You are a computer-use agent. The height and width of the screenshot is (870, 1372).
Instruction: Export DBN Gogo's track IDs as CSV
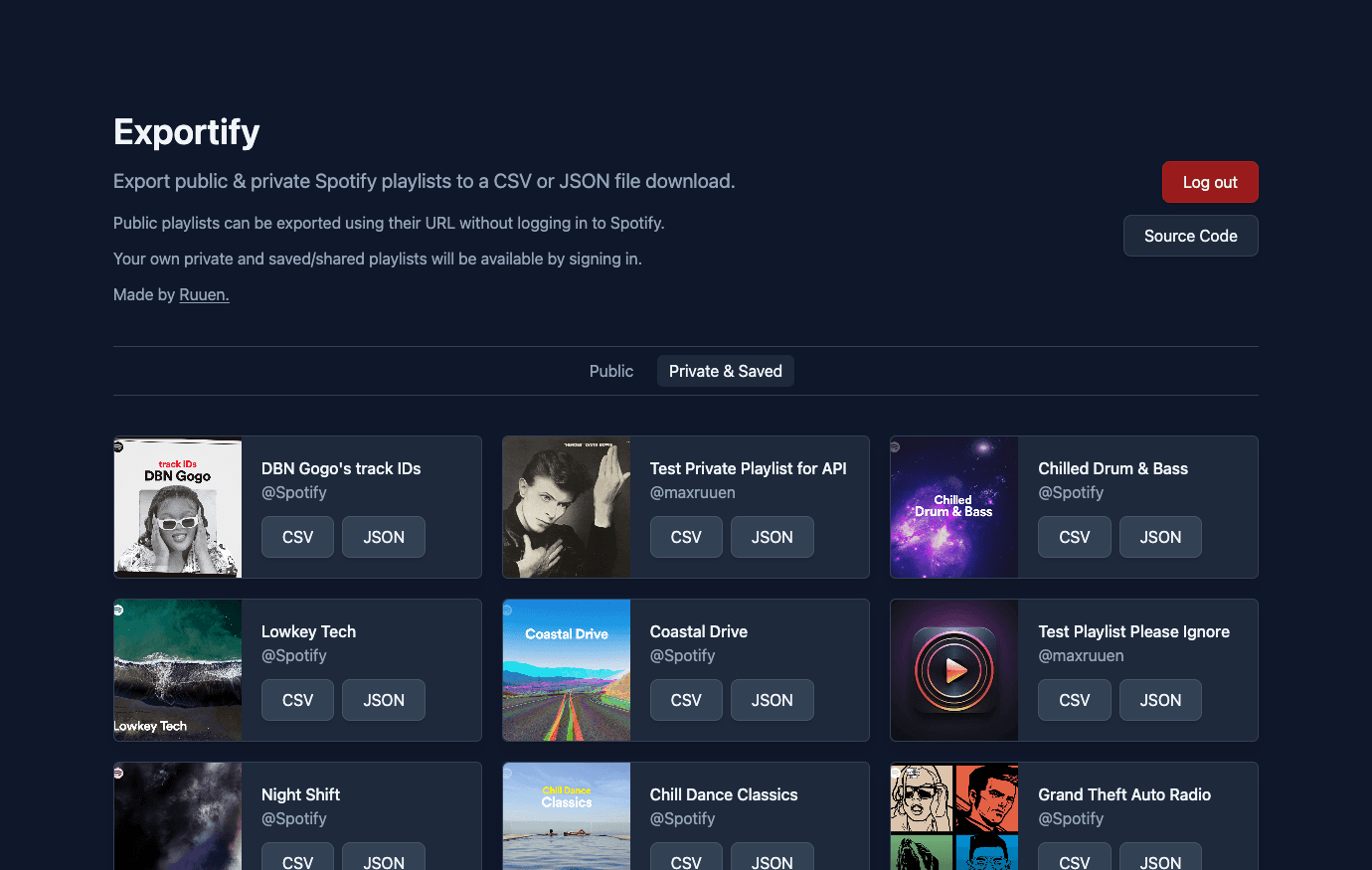(x=297, y=537)
